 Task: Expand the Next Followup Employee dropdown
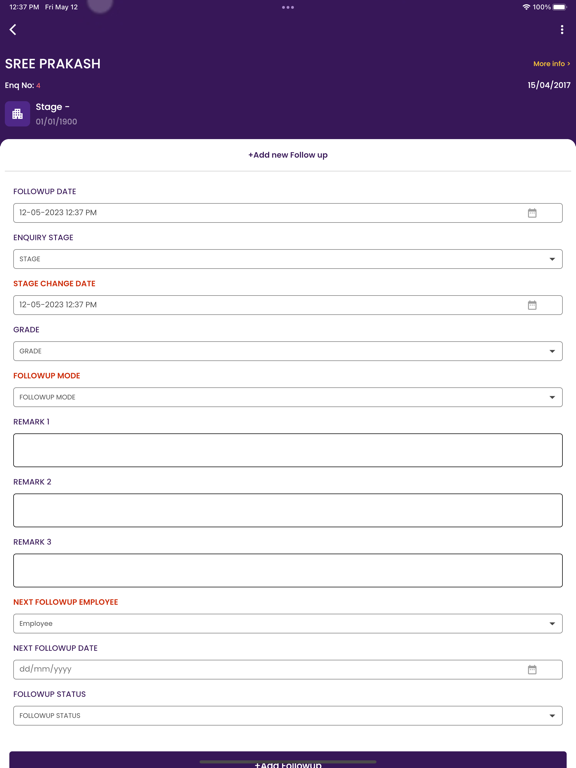click(288, 624)
